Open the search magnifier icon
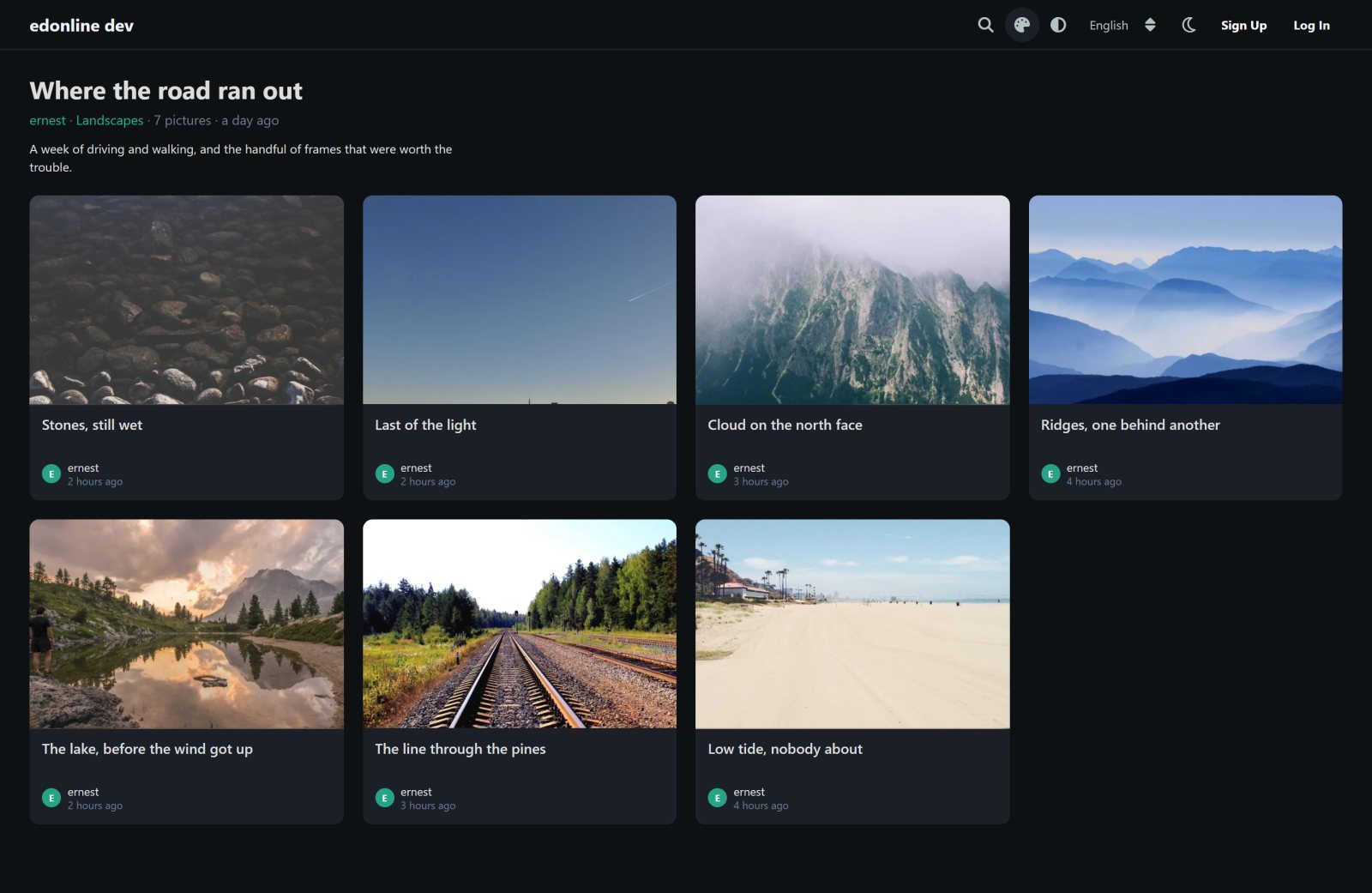 click(x=985, y=25)
